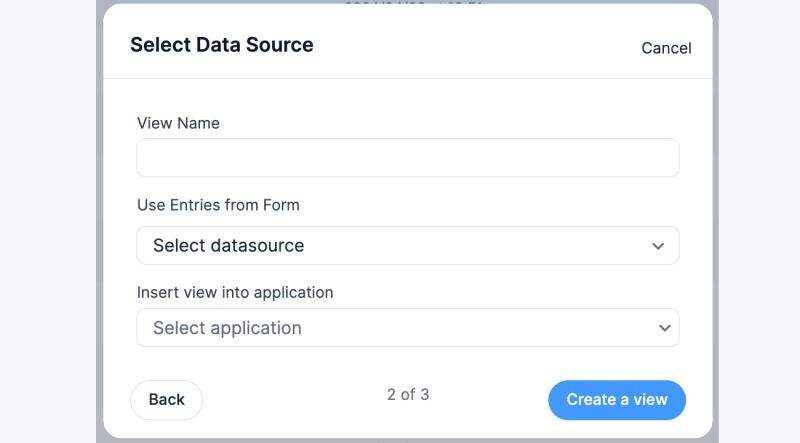Open the Select datasource dropdown
This screenshot has height=443, width=800.
pyautogui.click(x=407, y=245)
